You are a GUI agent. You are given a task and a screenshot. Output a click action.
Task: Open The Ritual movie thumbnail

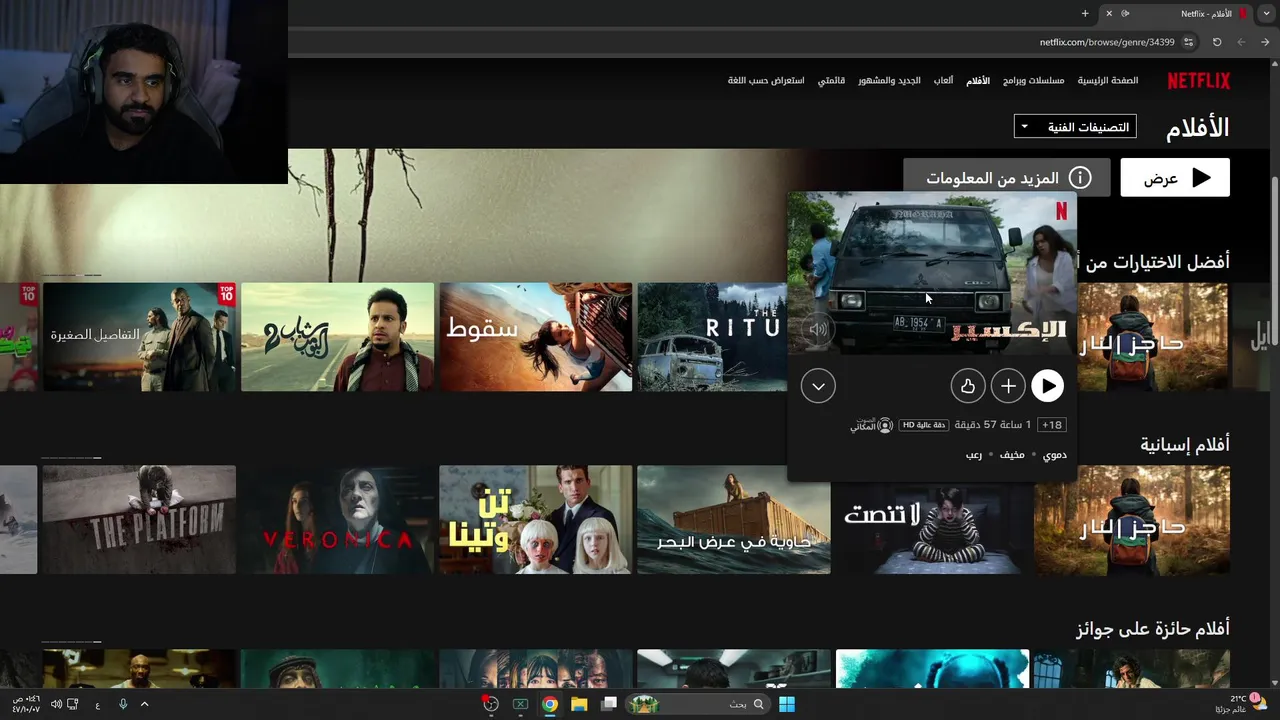pos(712,337)
